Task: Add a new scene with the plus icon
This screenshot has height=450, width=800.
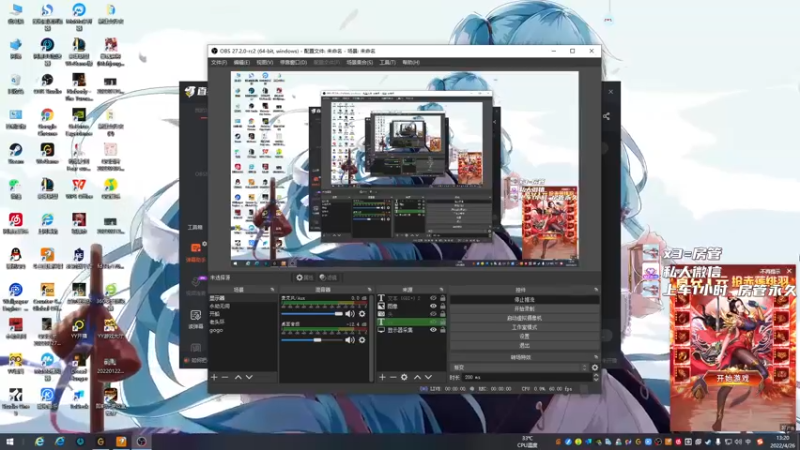Action: tap(214, 377)
